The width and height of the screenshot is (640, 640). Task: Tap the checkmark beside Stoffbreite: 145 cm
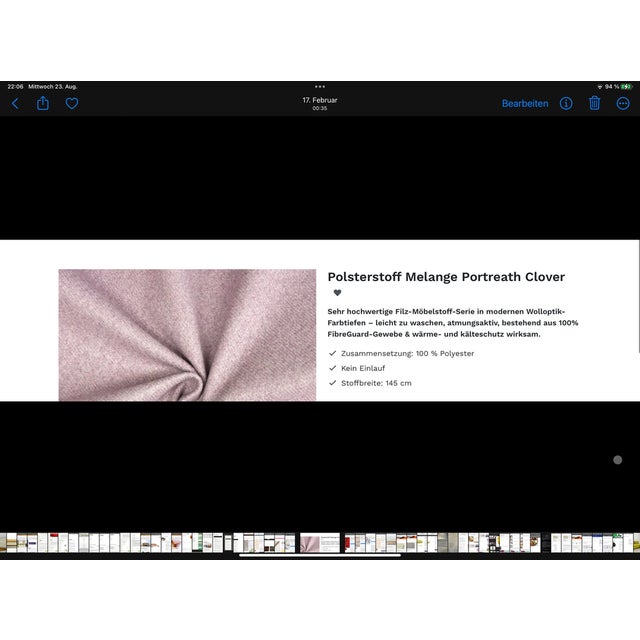click(x=333, y=383)
